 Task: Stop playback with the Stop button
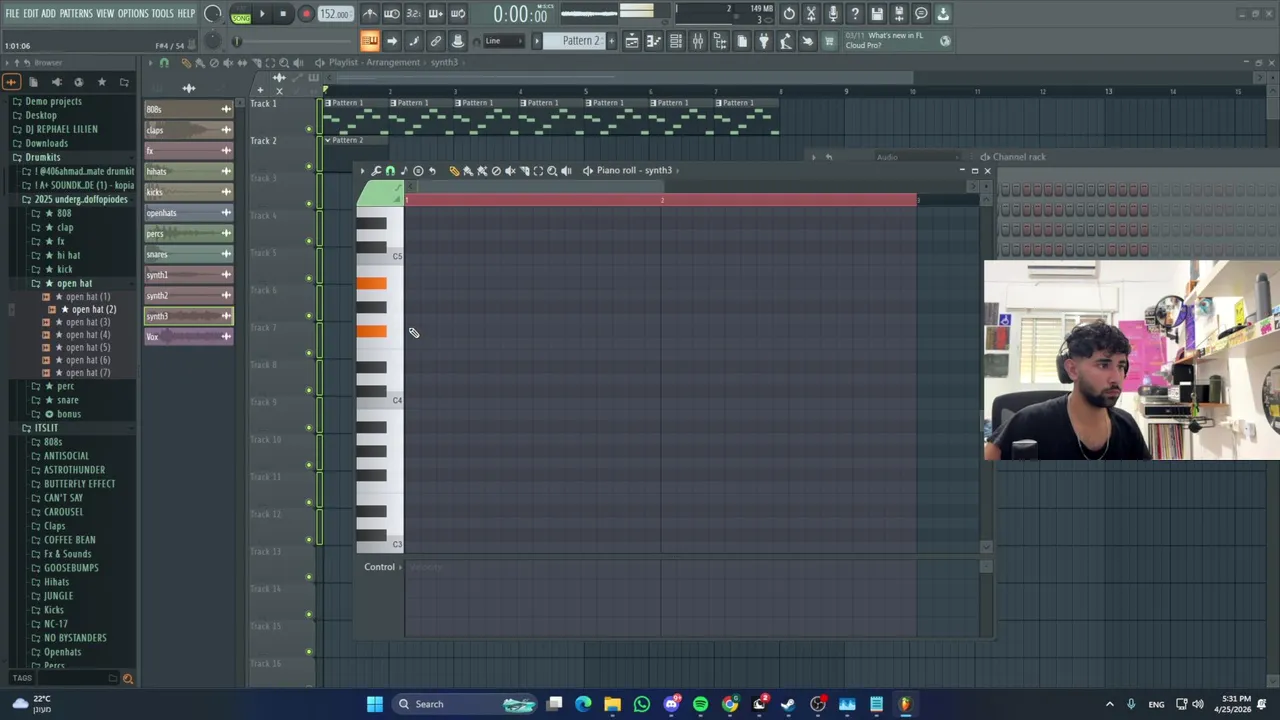tap(283, 14)
